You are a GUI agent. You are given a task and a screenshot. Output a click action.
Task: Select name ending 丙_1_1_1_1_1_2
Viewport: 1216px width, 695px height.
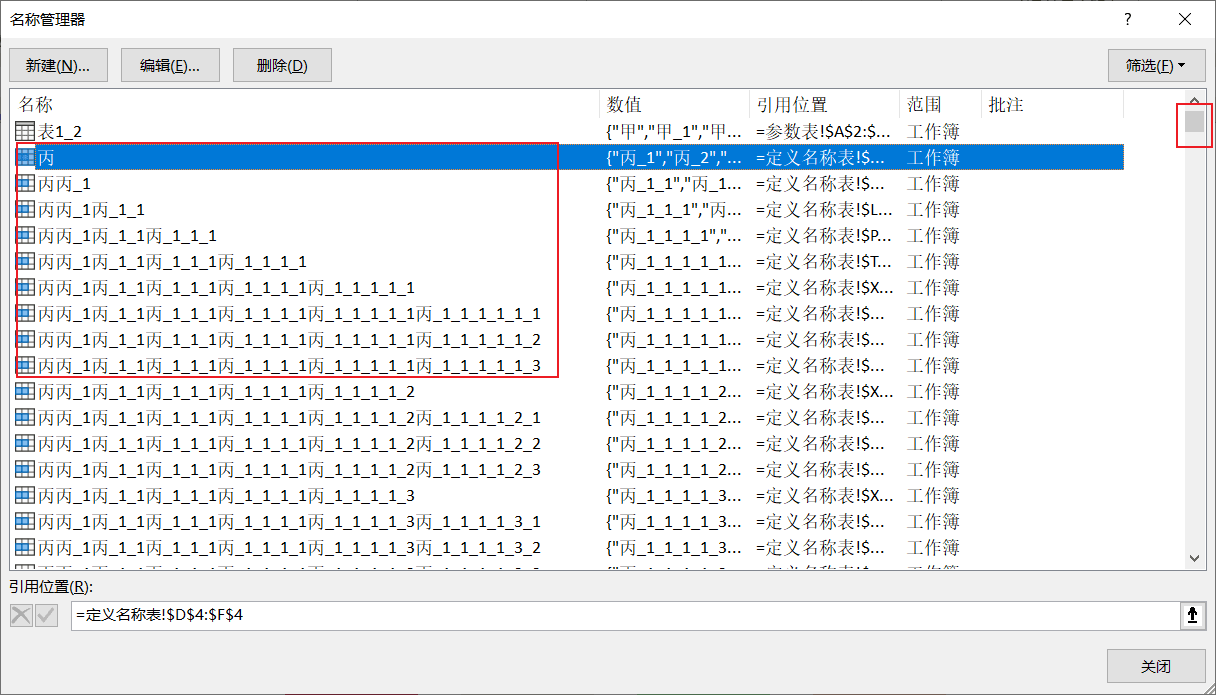(289, 339)
